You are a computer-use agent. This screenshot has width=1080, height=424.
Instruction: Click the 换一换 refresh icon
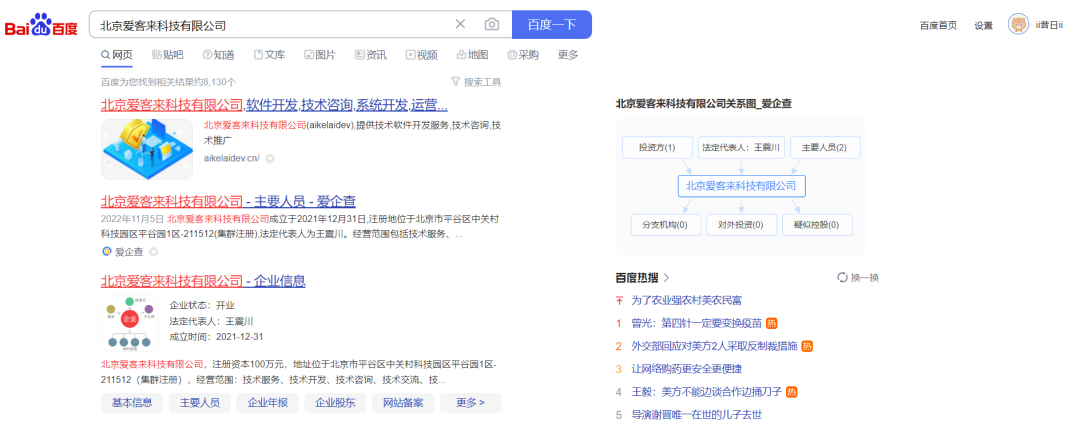pos(842,277)
